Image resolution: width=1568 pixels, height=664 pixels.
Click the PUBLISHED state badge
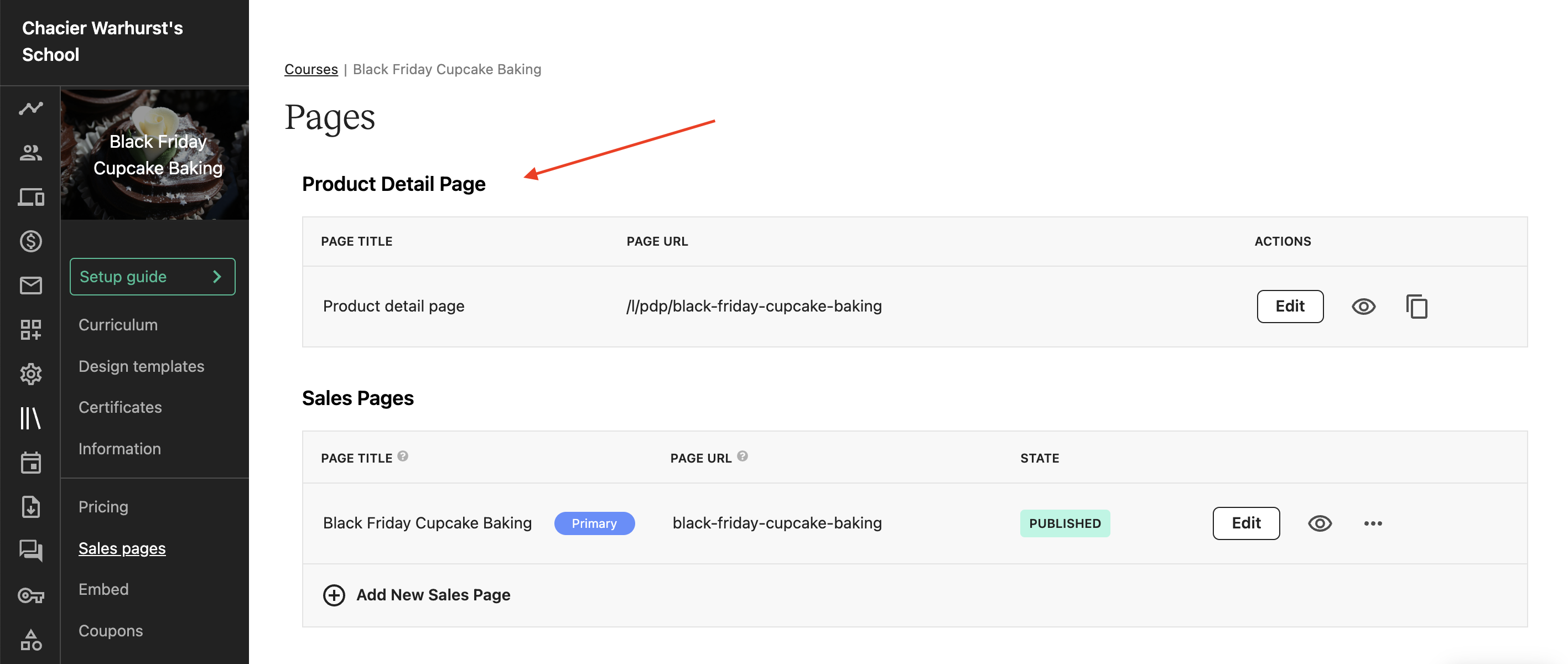pyautogui.click(x=1065, y=523)
